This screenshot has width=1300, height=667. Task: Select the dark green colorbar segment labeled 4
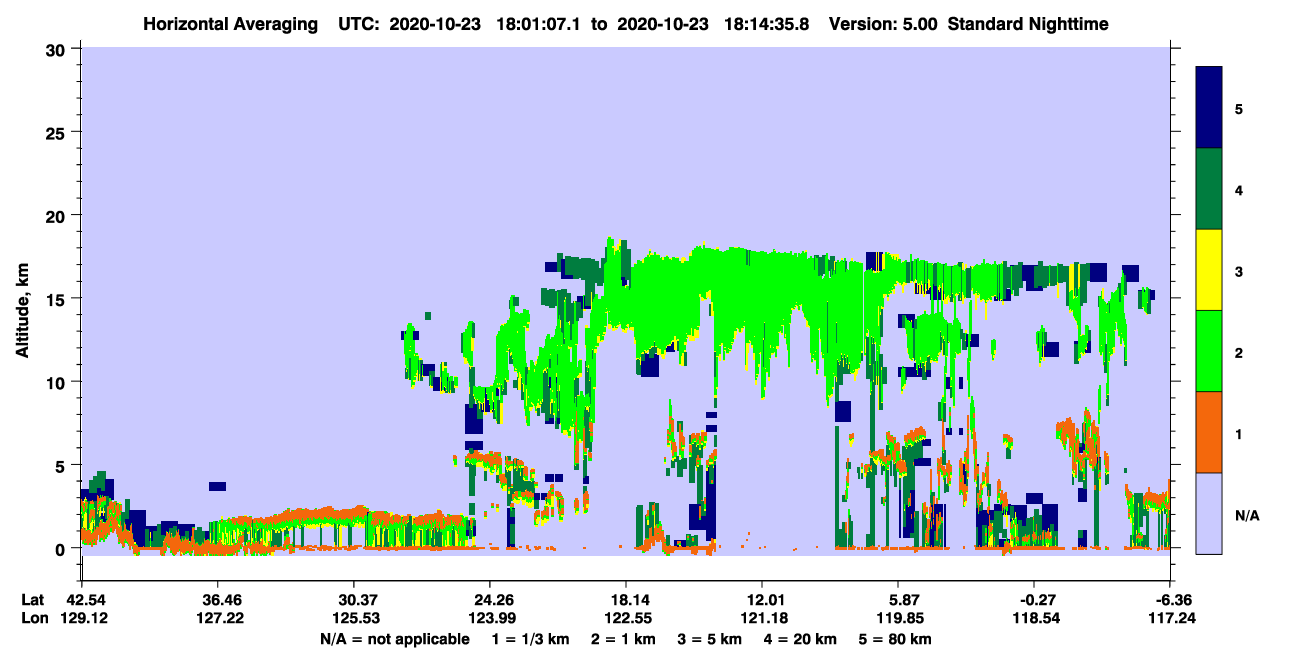[1209, 189]
